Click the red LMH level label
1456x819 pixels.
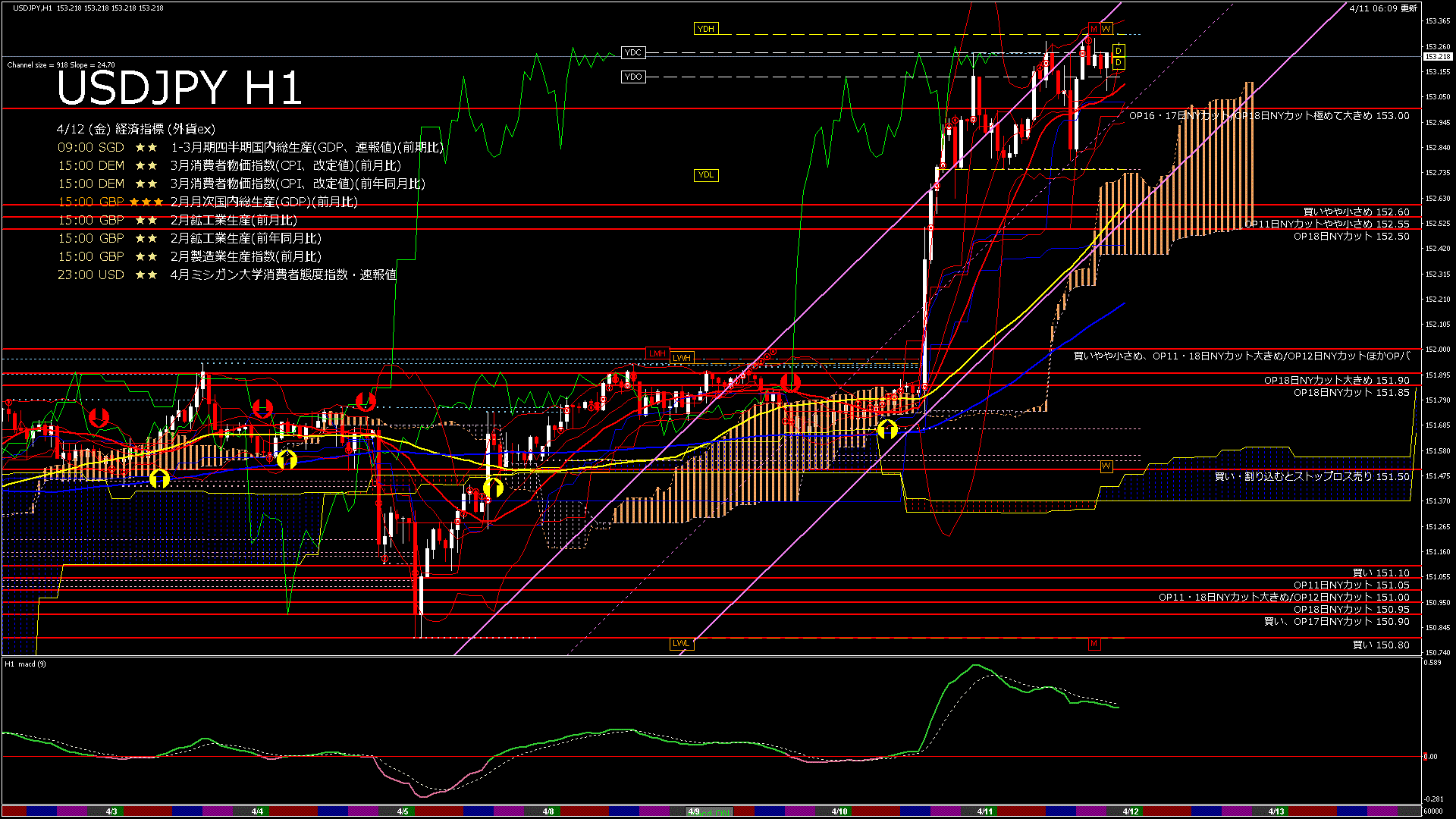[x=657, y=353]
